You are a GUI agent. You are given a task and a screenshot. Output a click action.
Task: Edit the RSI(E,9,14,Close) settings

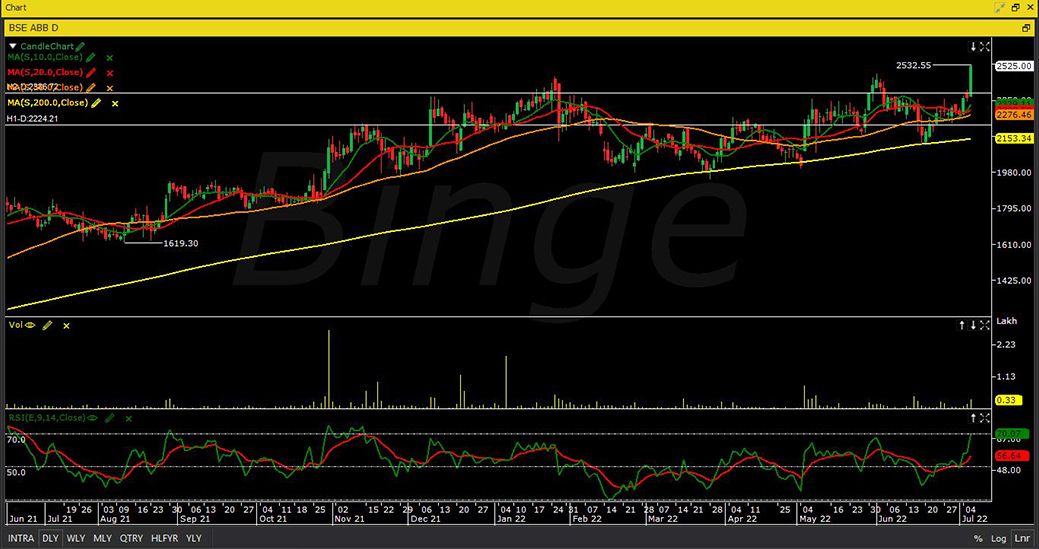click(x=110, y=418)
